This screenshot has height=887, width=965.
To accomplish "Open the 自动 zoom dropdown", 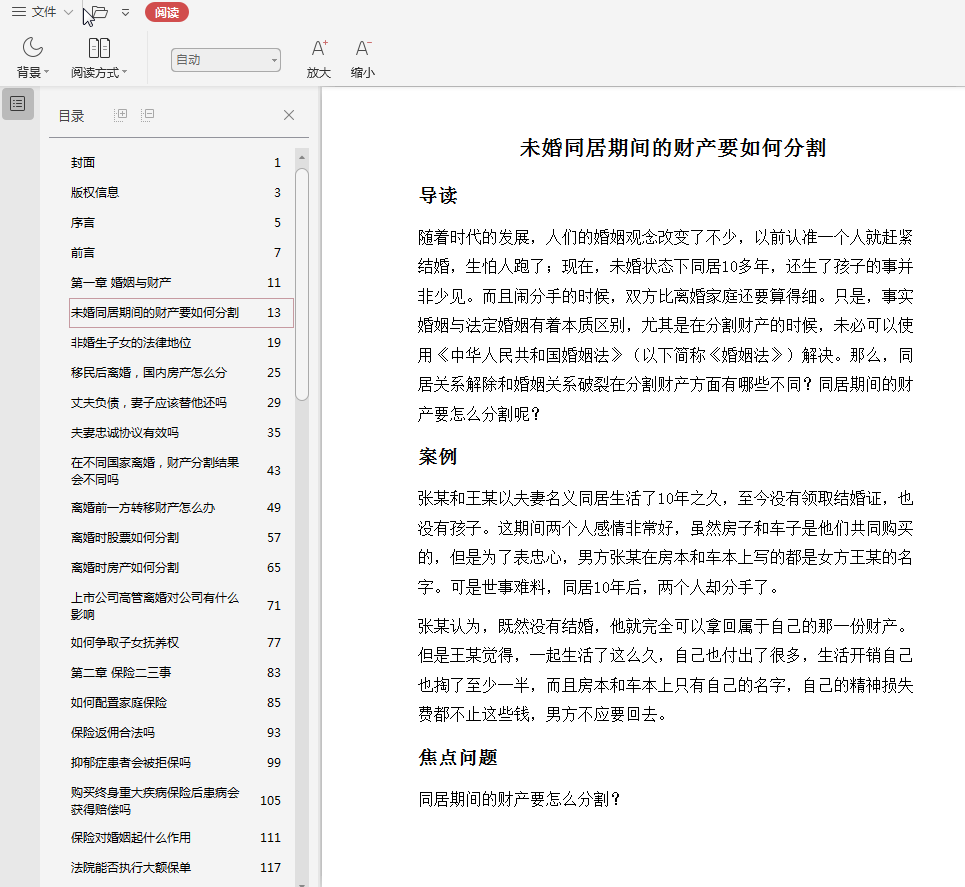I will 226,60.
